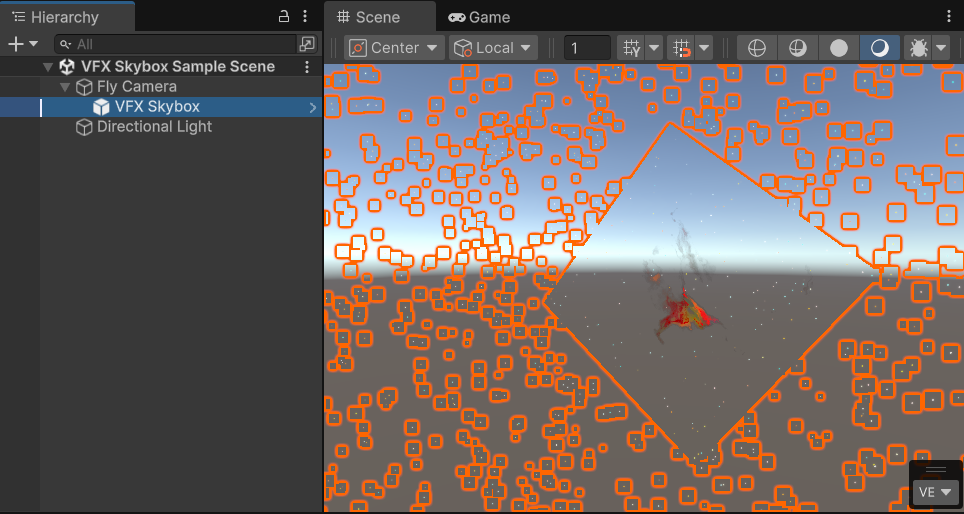Open the Hierarchy panel kebab menu
The height and width of the screenshot is (514, 964).
pyautogui.click(x=305, y=17)
